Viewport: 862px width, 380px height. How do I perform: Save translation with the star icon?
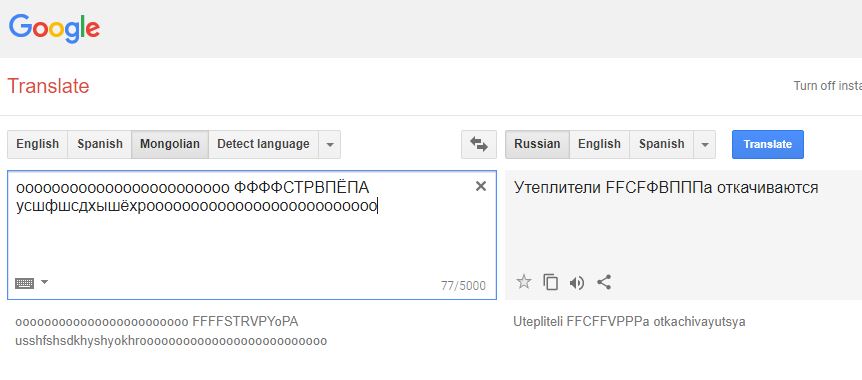click(x=524, y=282)
